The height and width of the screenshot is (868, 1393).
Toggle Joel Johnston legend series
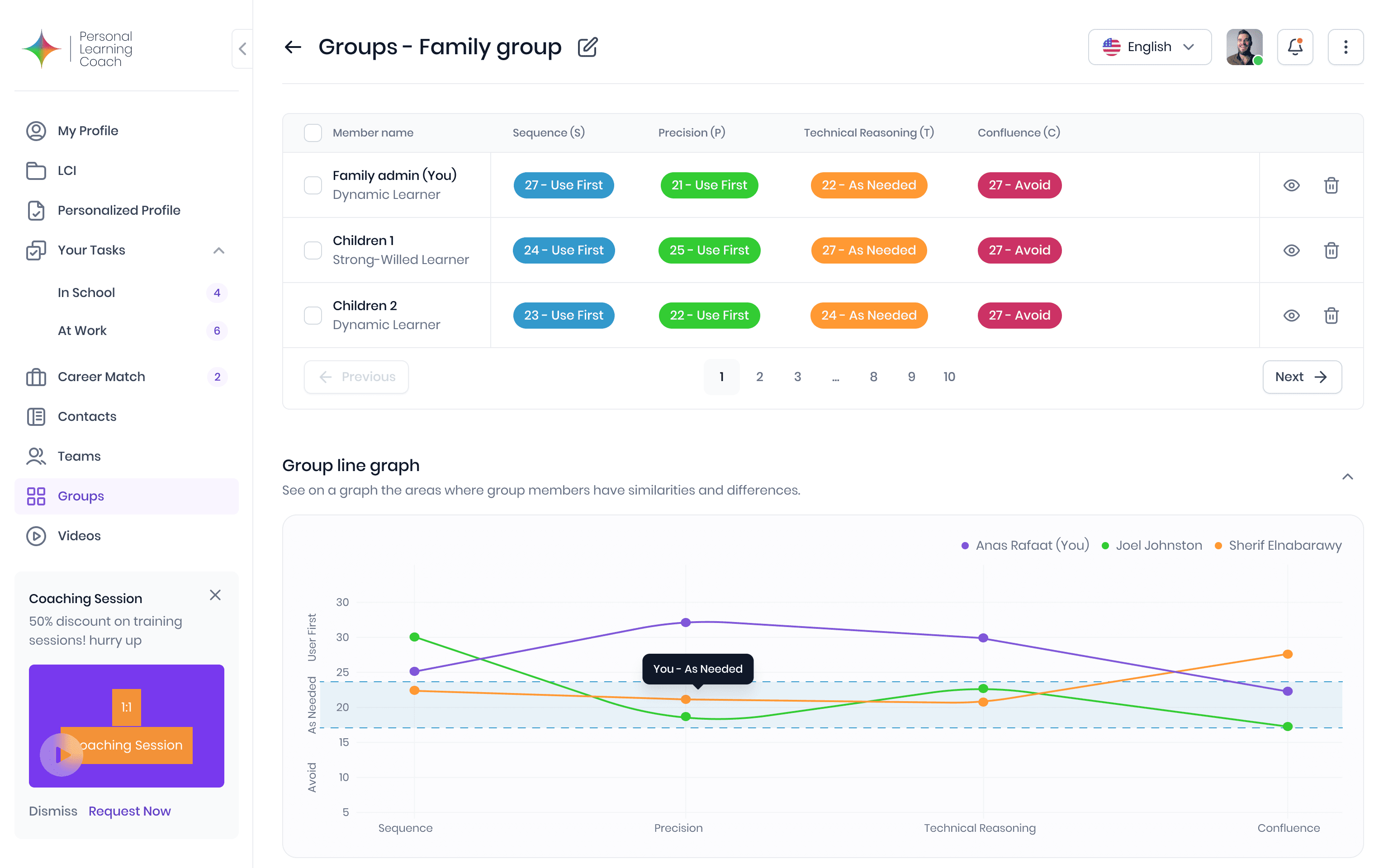tap(1151, 545)
